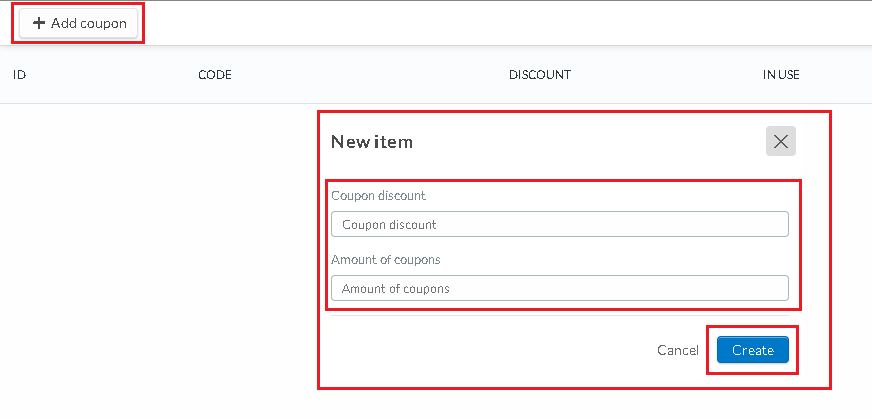
Task: Click the Amount of coupons field label
Action: pyautogui.click(x=385, y=260)
